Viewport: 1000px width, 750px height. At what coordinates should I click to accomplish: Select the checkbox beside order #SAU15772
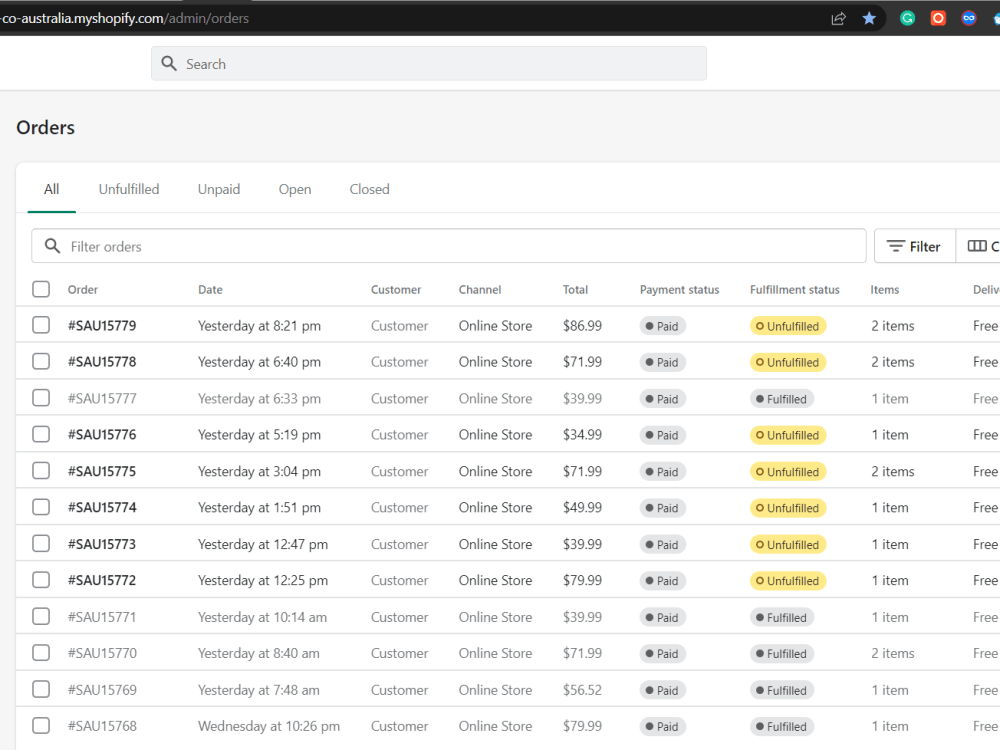(x=39, y=580)
